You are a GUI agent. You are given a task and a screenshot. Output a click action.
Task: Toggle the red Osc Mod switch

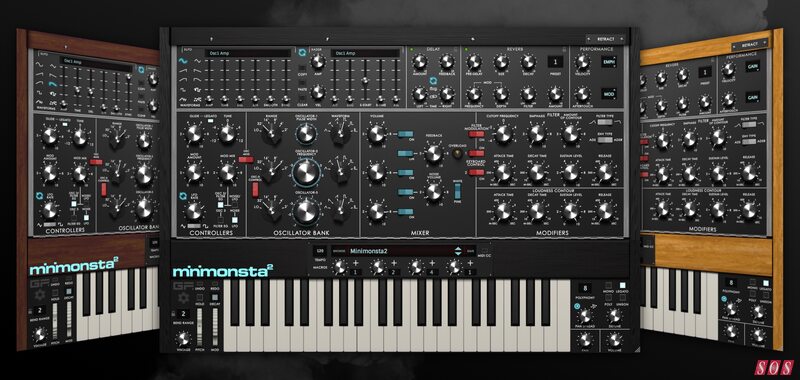coord(246,160)
